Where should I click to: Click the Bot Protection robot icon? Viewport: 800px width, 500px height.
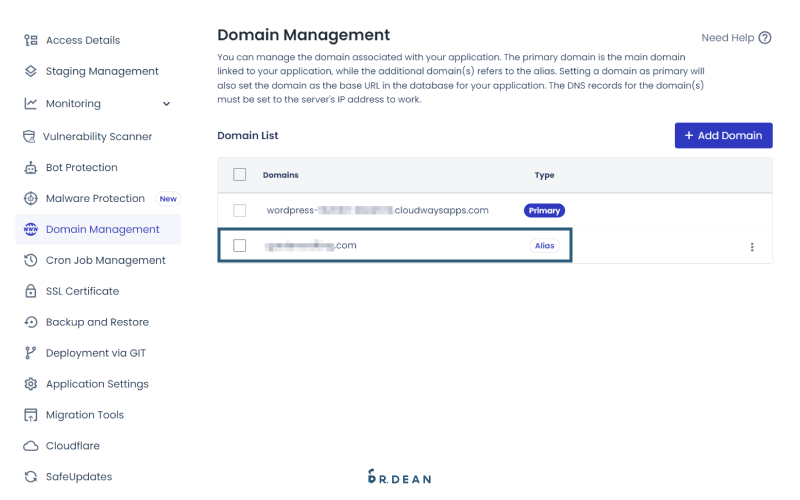31,167
